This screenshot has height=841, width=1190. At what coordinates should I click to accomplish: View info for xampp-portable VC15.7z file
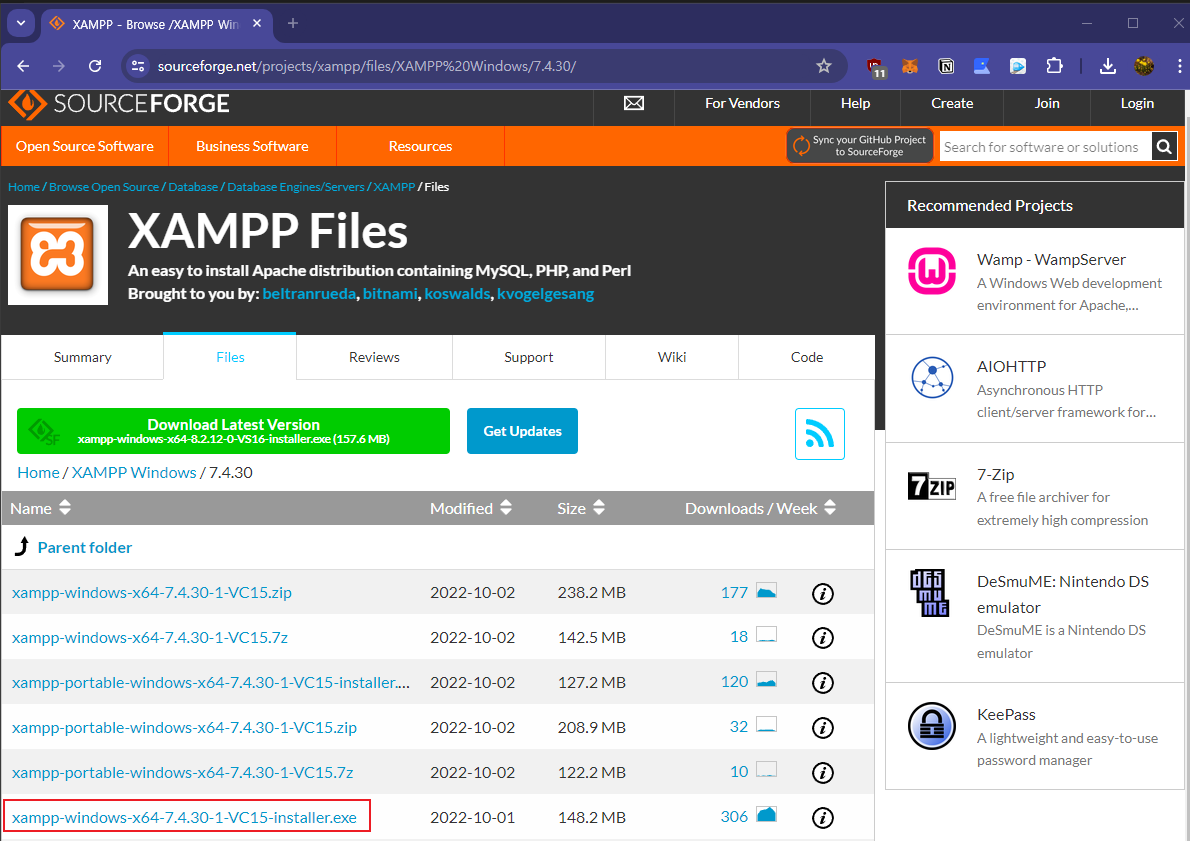coord(823,772)
